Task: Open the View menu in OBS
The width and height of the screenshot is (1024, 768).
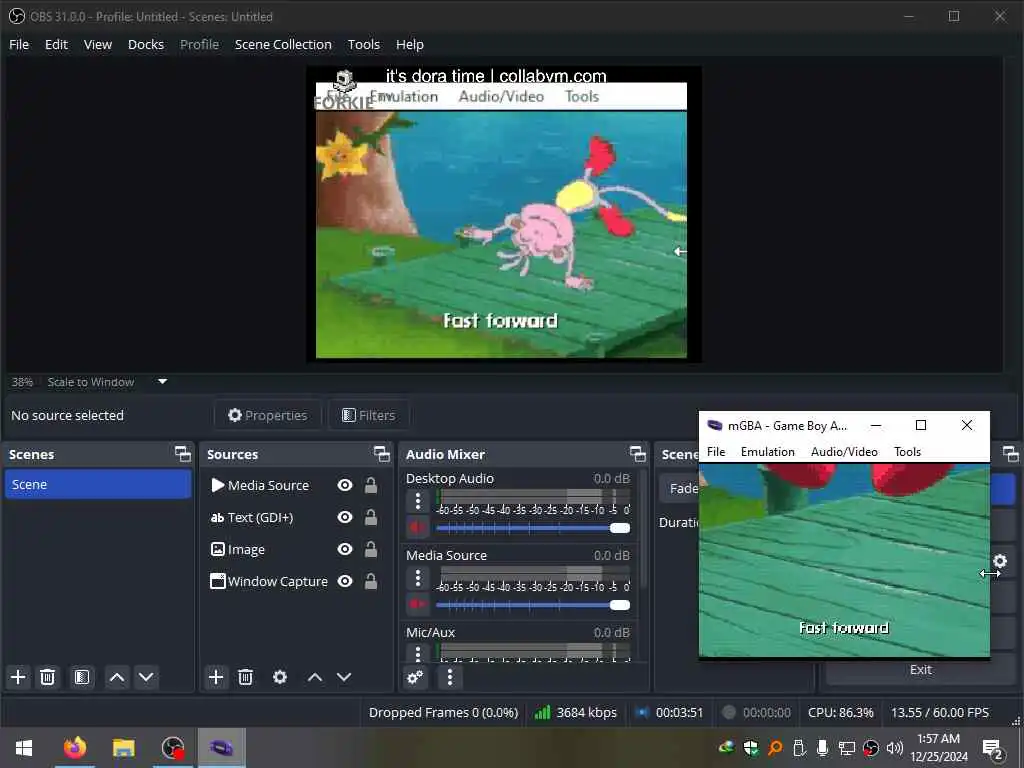Action: click(x=98, y=44)
